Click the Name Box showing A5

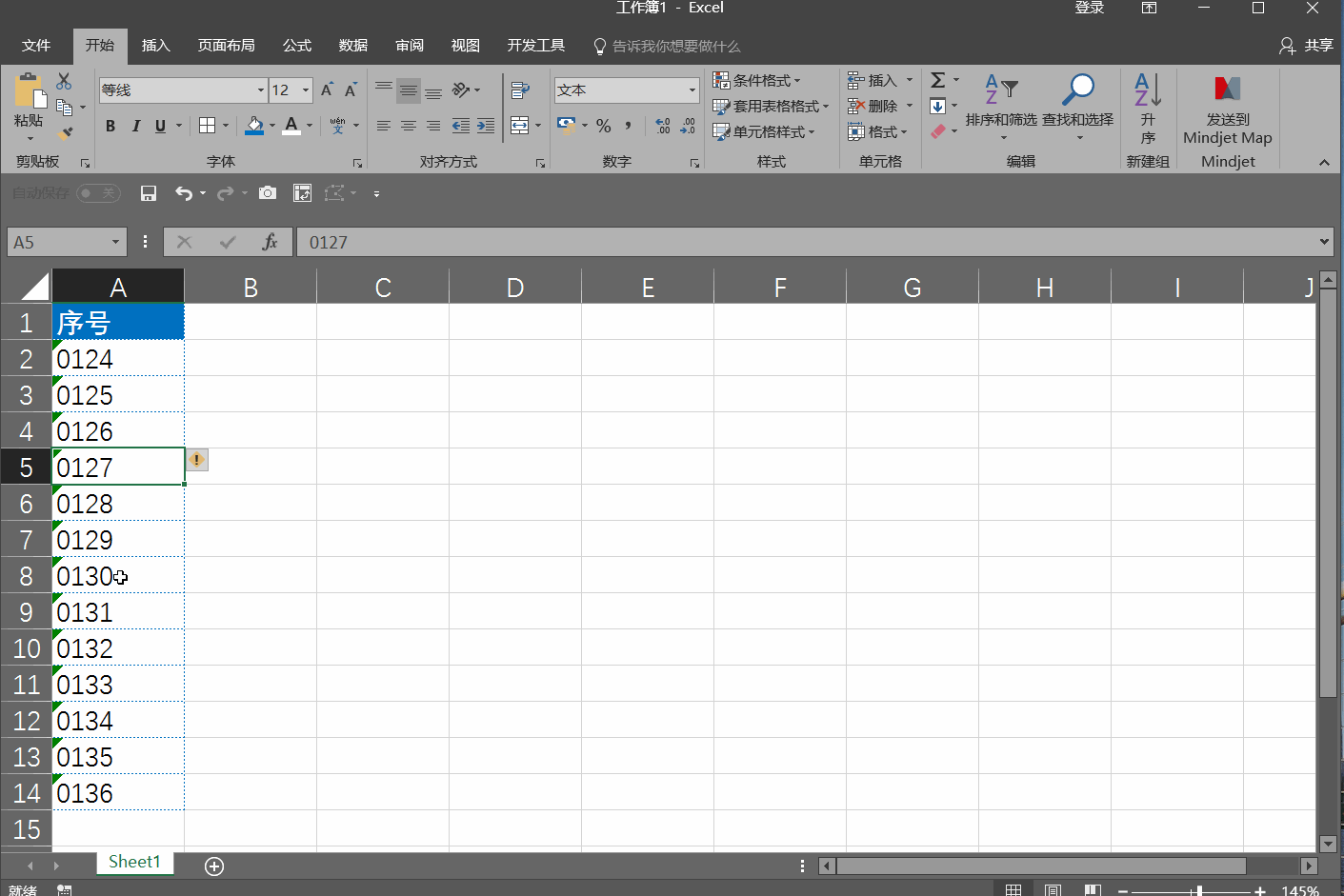point(67,242)
